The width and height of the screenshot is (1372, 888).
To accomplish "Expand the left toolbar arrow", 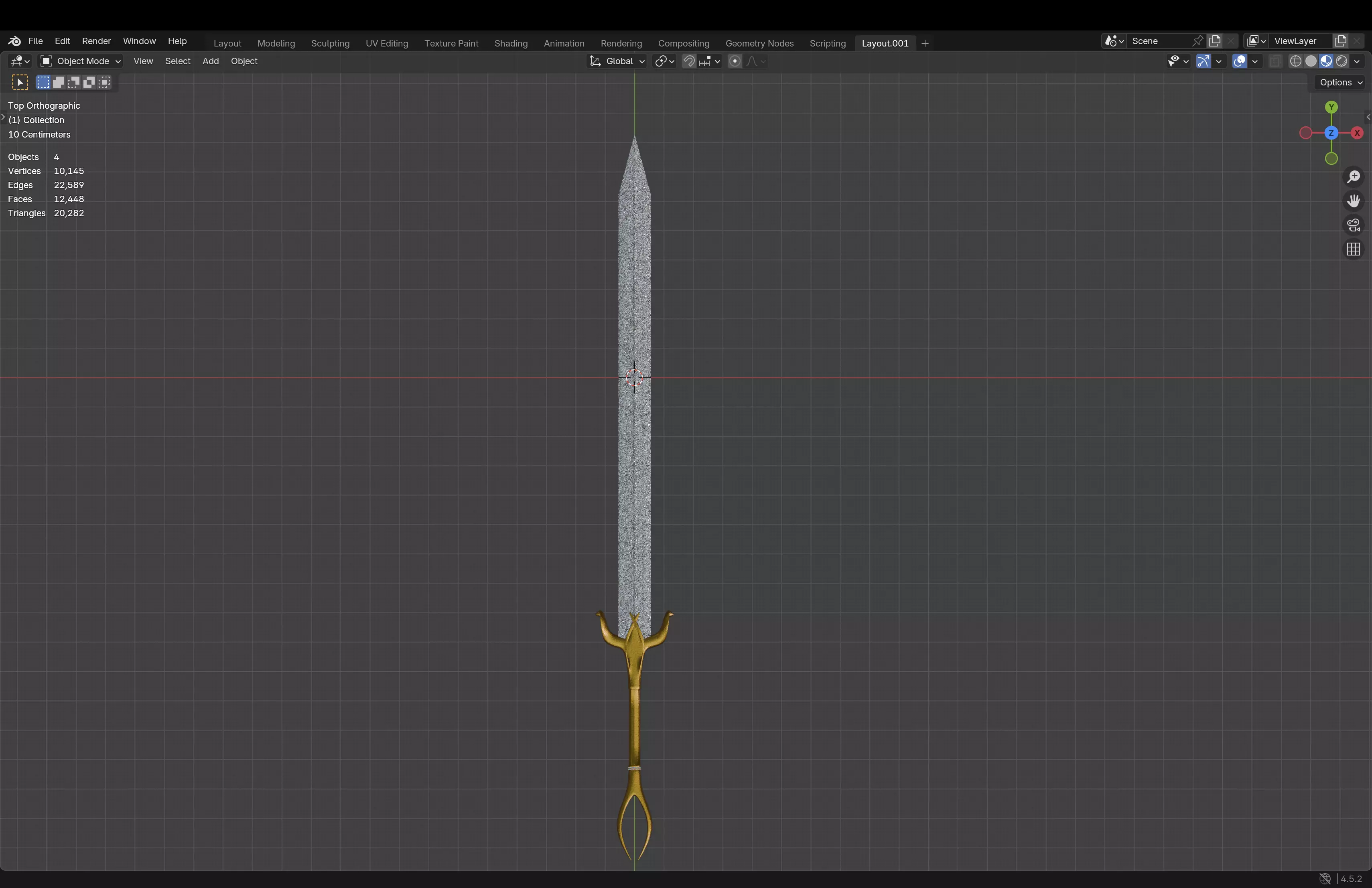I will coord(3,118).
